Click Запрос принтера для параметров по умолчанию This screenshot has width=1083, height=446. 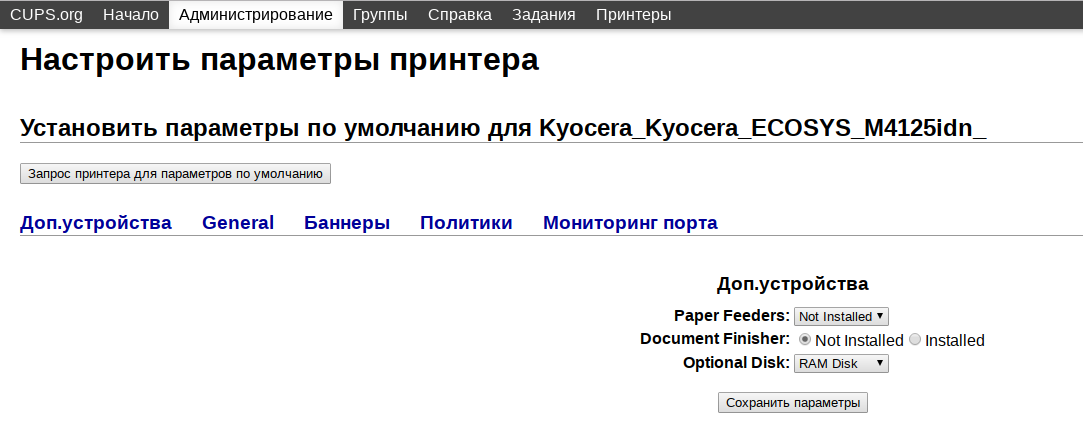point(175,174)
